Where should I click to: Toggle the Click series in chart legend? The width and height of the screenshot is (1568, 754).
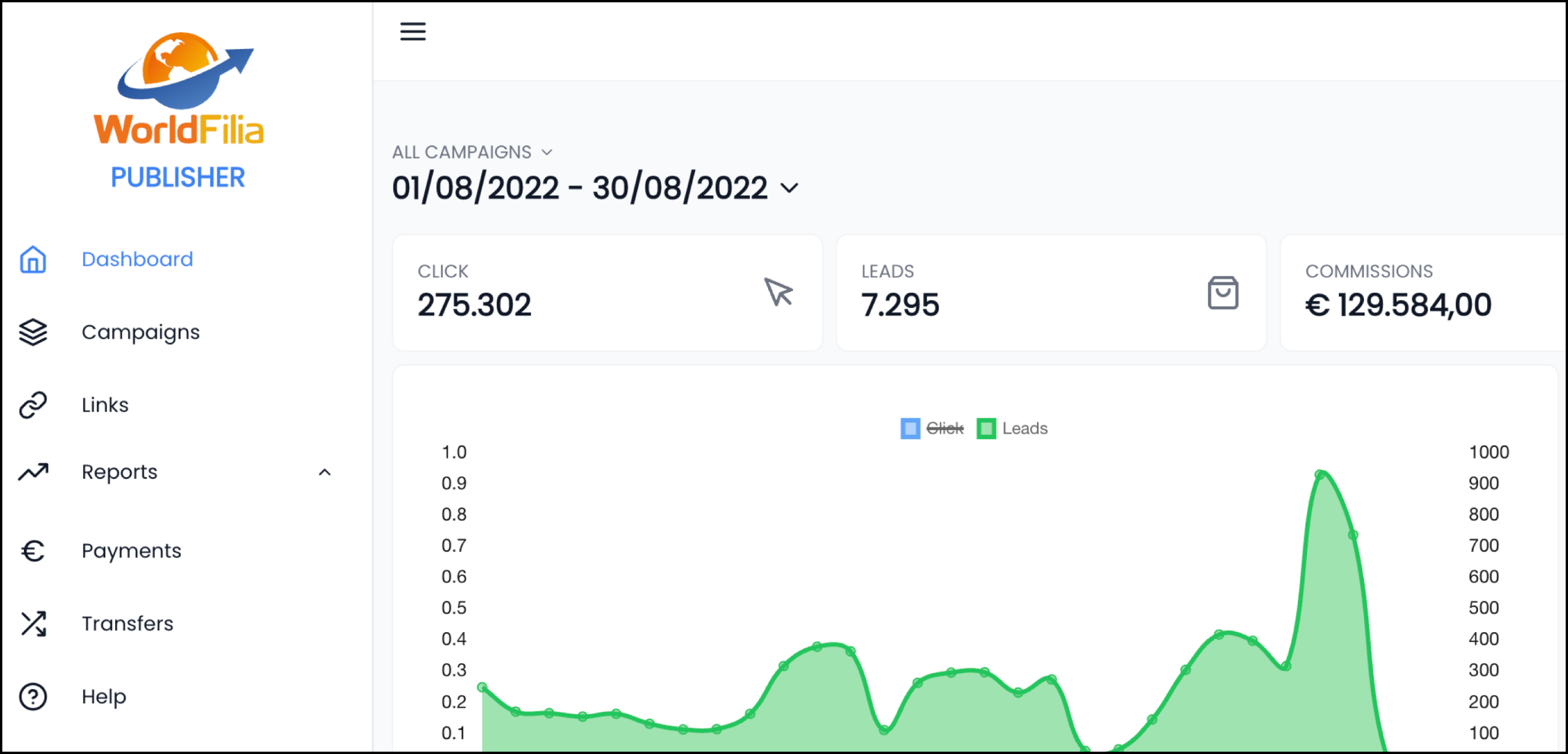[944, 429]
